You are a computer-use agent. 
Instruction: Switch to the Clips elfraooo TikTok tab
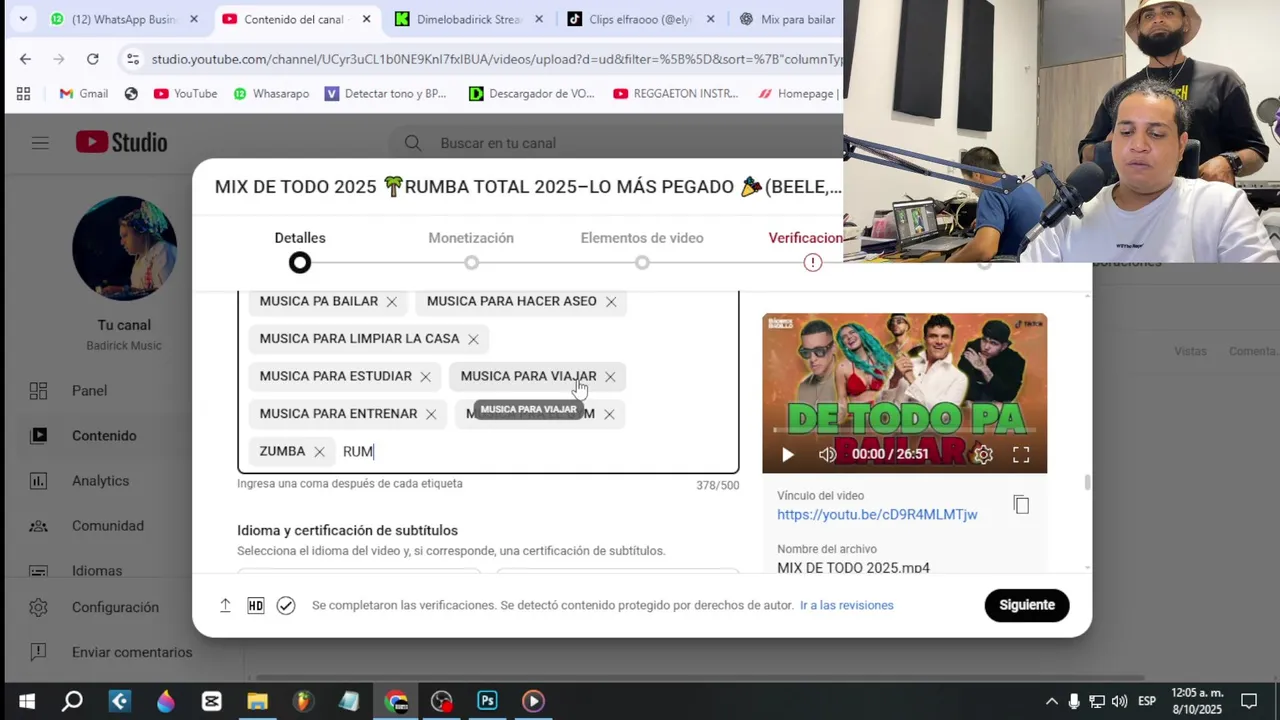(640, 19)
